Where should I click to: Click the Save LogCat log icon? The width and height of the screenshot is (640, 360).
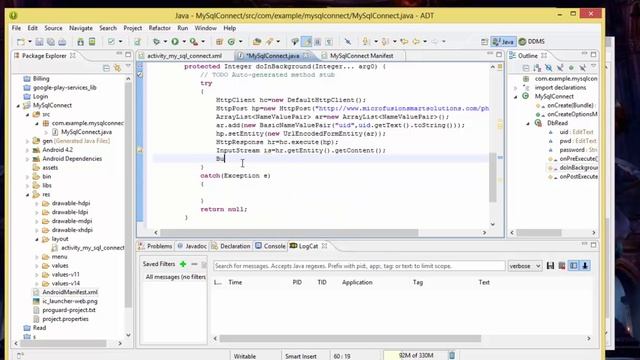click(x=550, y=266)
